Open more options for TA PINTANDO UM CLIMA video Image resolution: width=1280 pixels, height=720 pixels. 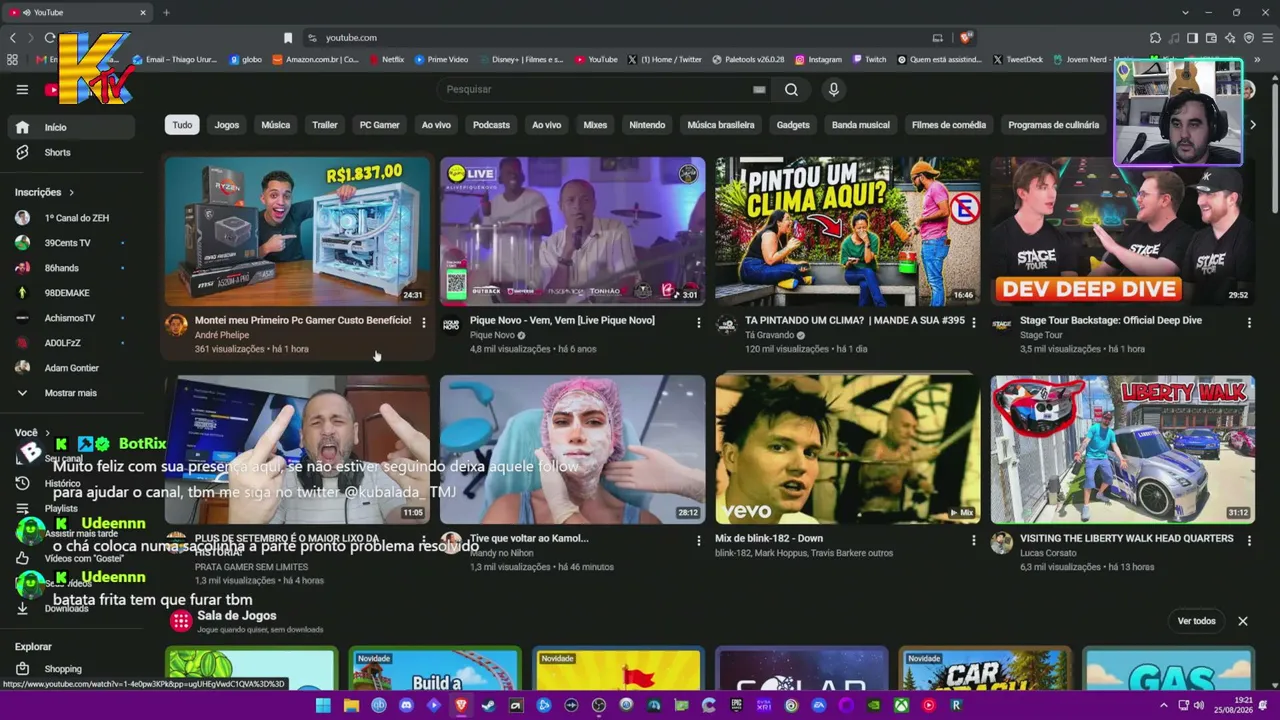tap(973, 322)
